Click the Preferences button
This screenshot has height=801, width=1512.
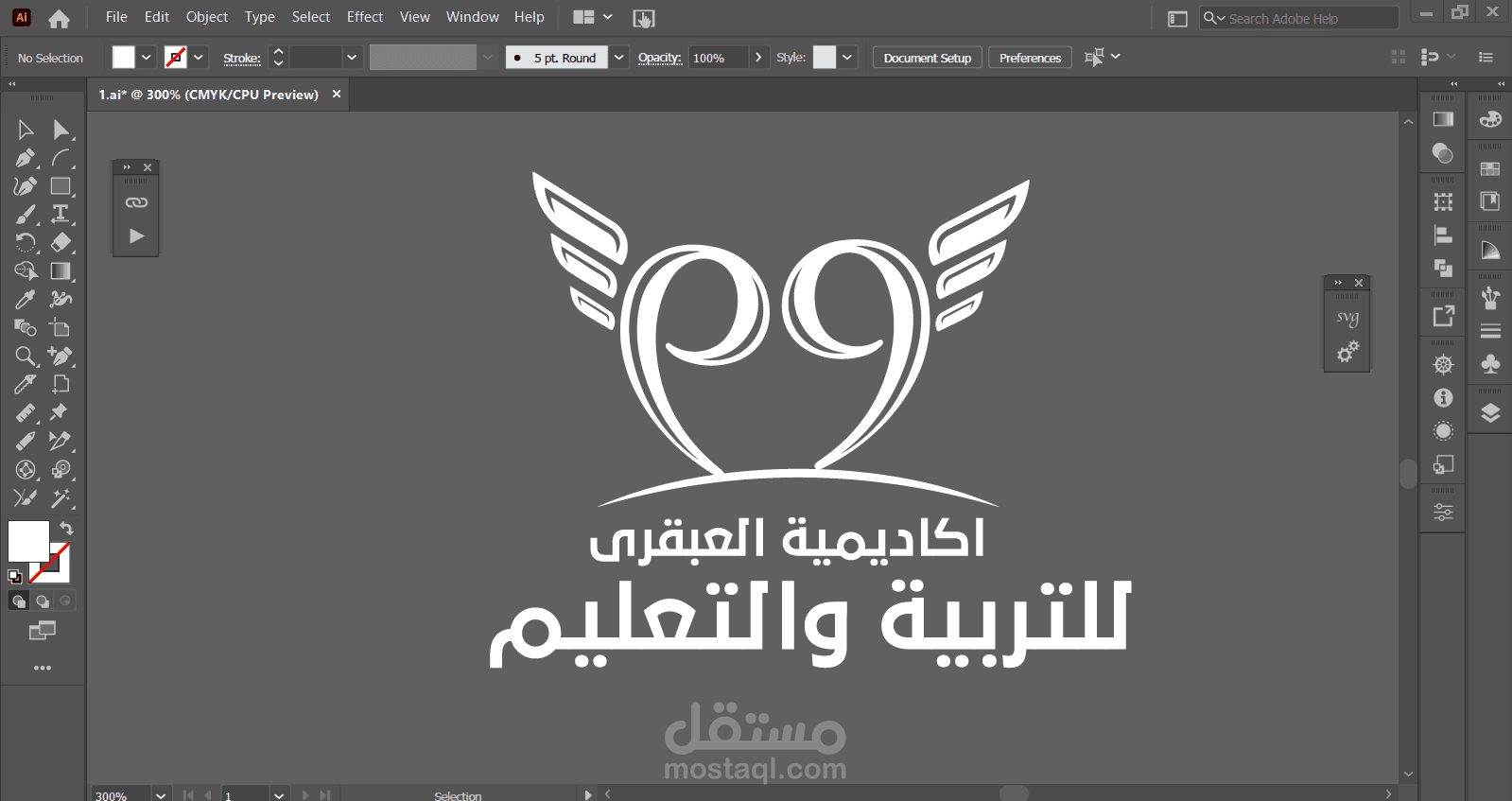pyautogui.click(x=1031, y=58)
